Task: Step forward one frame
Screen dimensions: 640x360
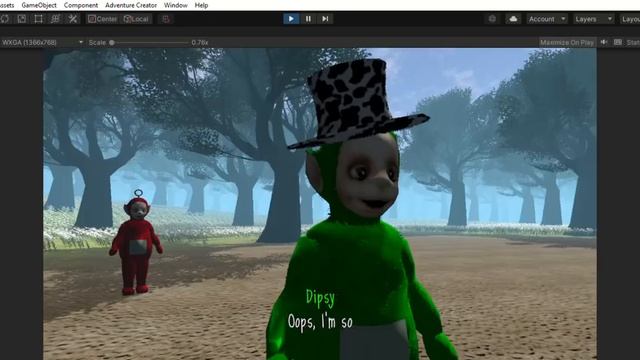Action: pyautogui.click(x=325, y=19)
